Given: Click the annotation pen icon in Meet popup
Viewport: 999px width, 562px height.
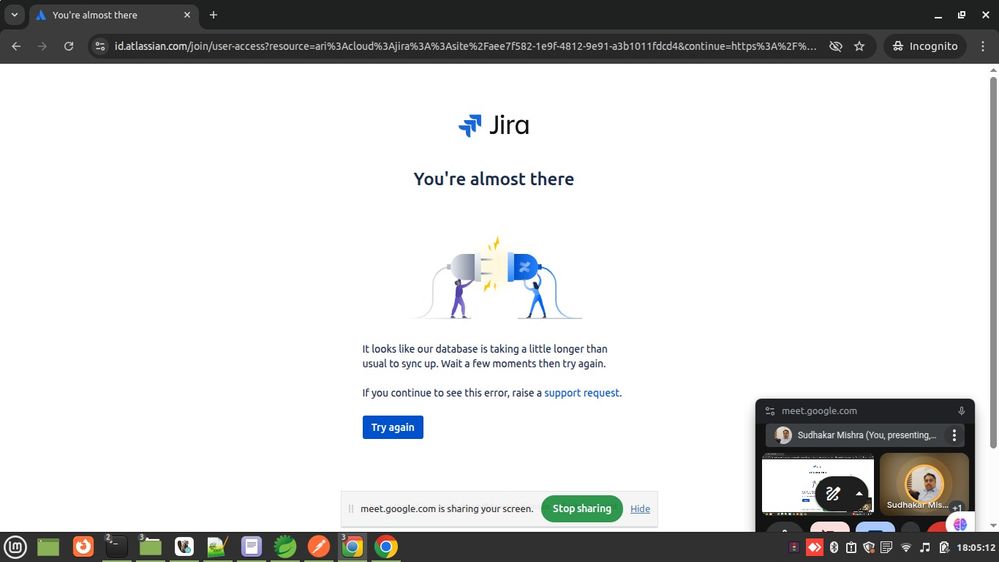Looking at the screenshot, I should click(833, 494).
